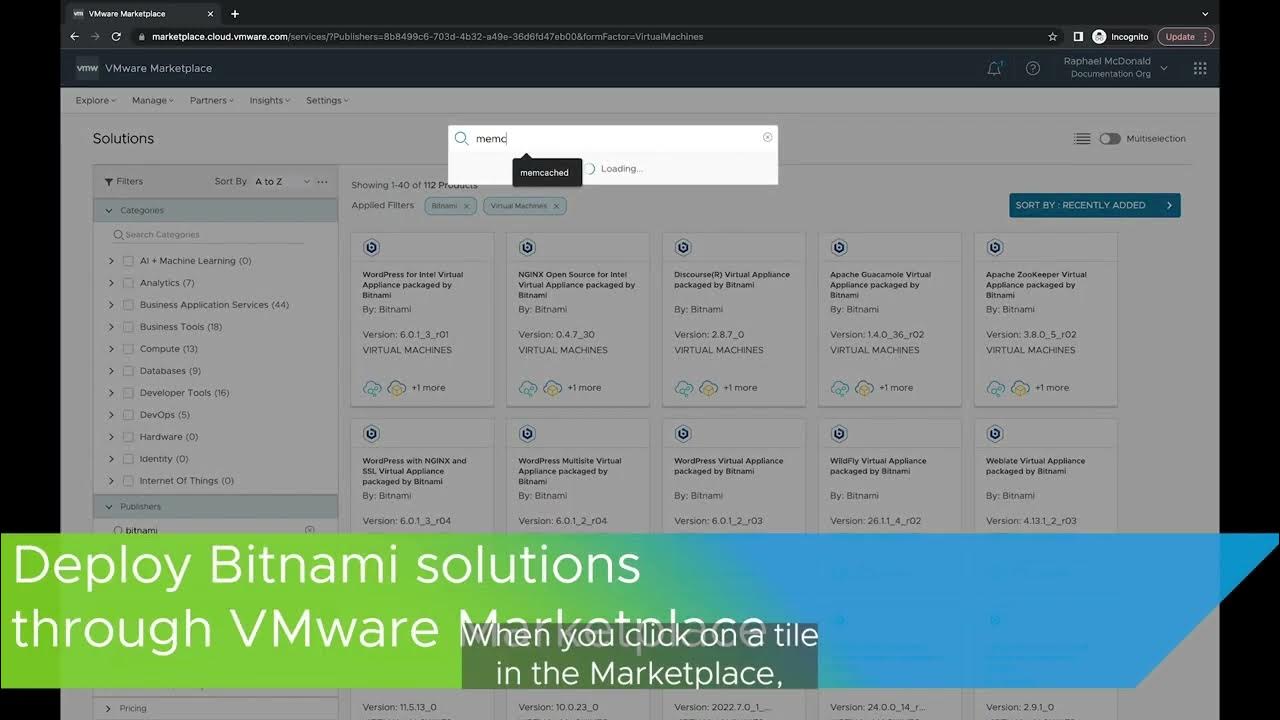Screen dimensions: 1280x720
Task: Expand the Identity category tree
Action: (x=111, y=459)
